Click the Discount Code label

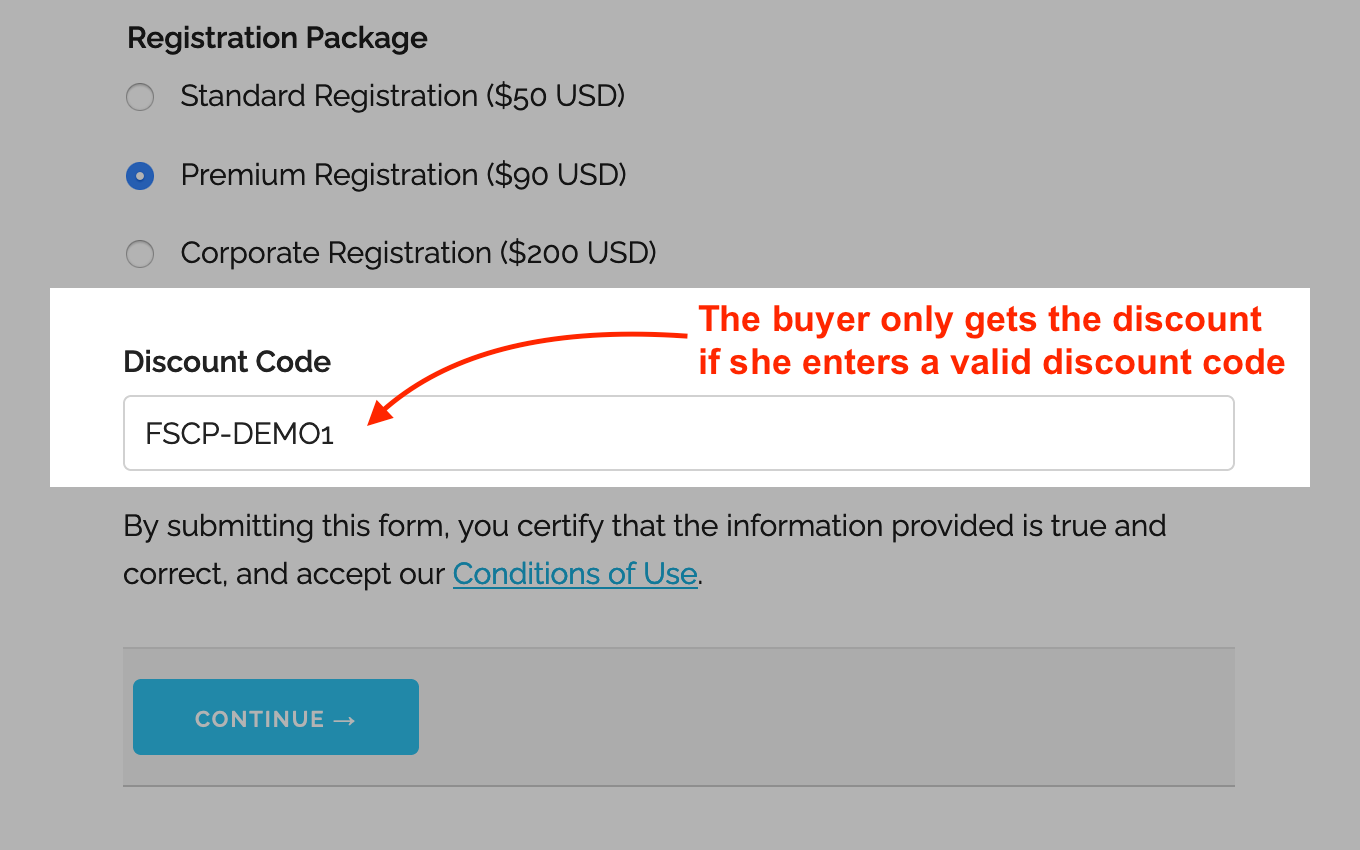tap(226, 362)
